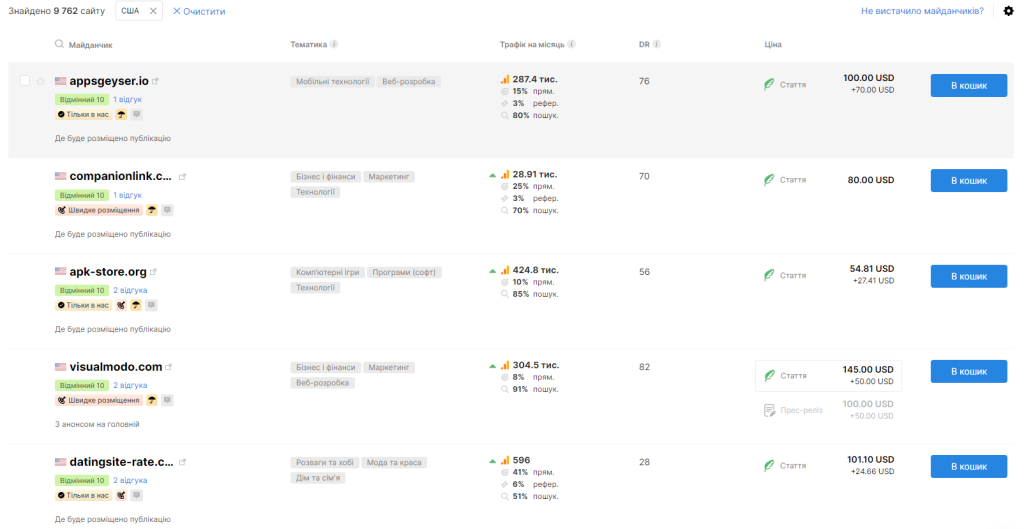Add appsgeyser.io to favorites with the star
The width and height of the screenshot is (1024, 529).
pyautogui.click(x=41, y=81)
